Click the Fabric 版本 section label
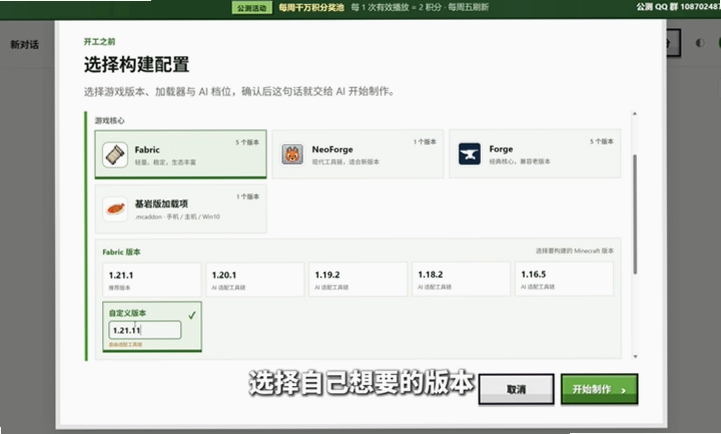Screen dimensions: 721x434 pyautogui.click(x=121, y=252)
